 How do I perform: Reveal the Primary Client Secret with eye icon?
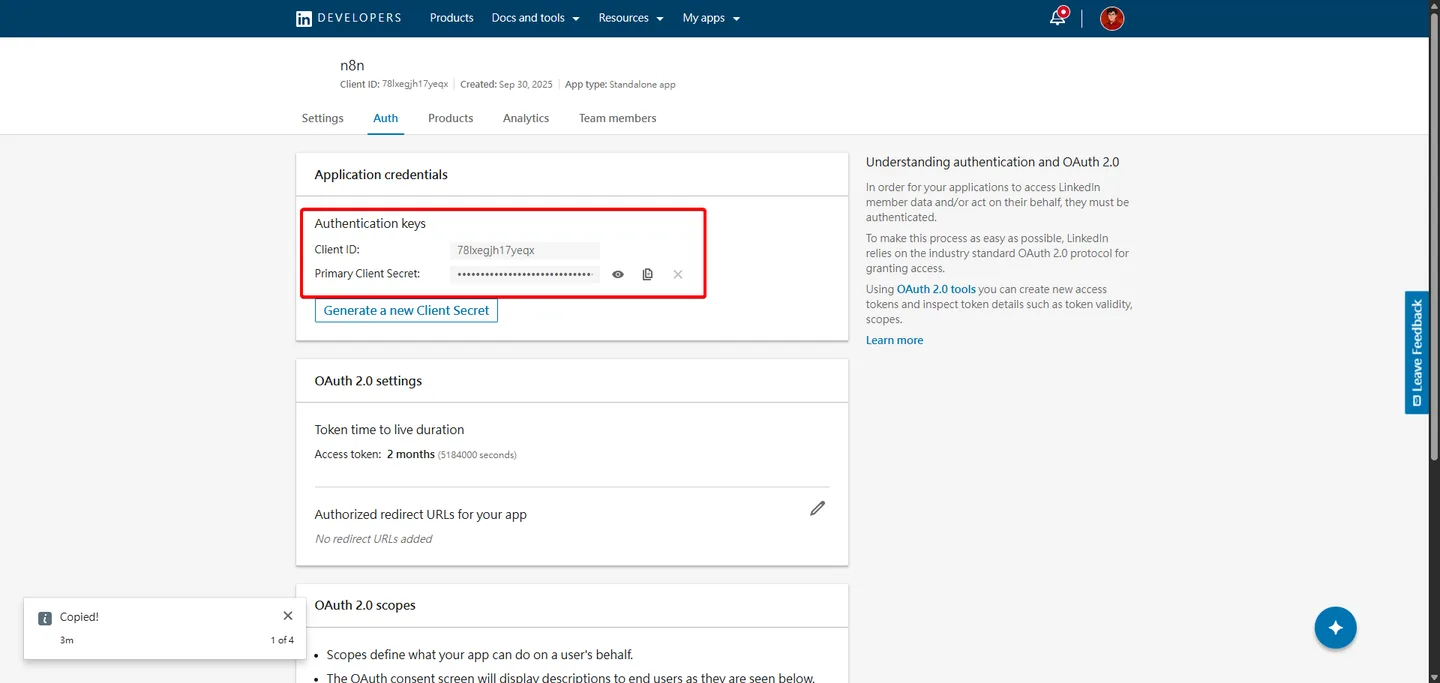point(618,274)
